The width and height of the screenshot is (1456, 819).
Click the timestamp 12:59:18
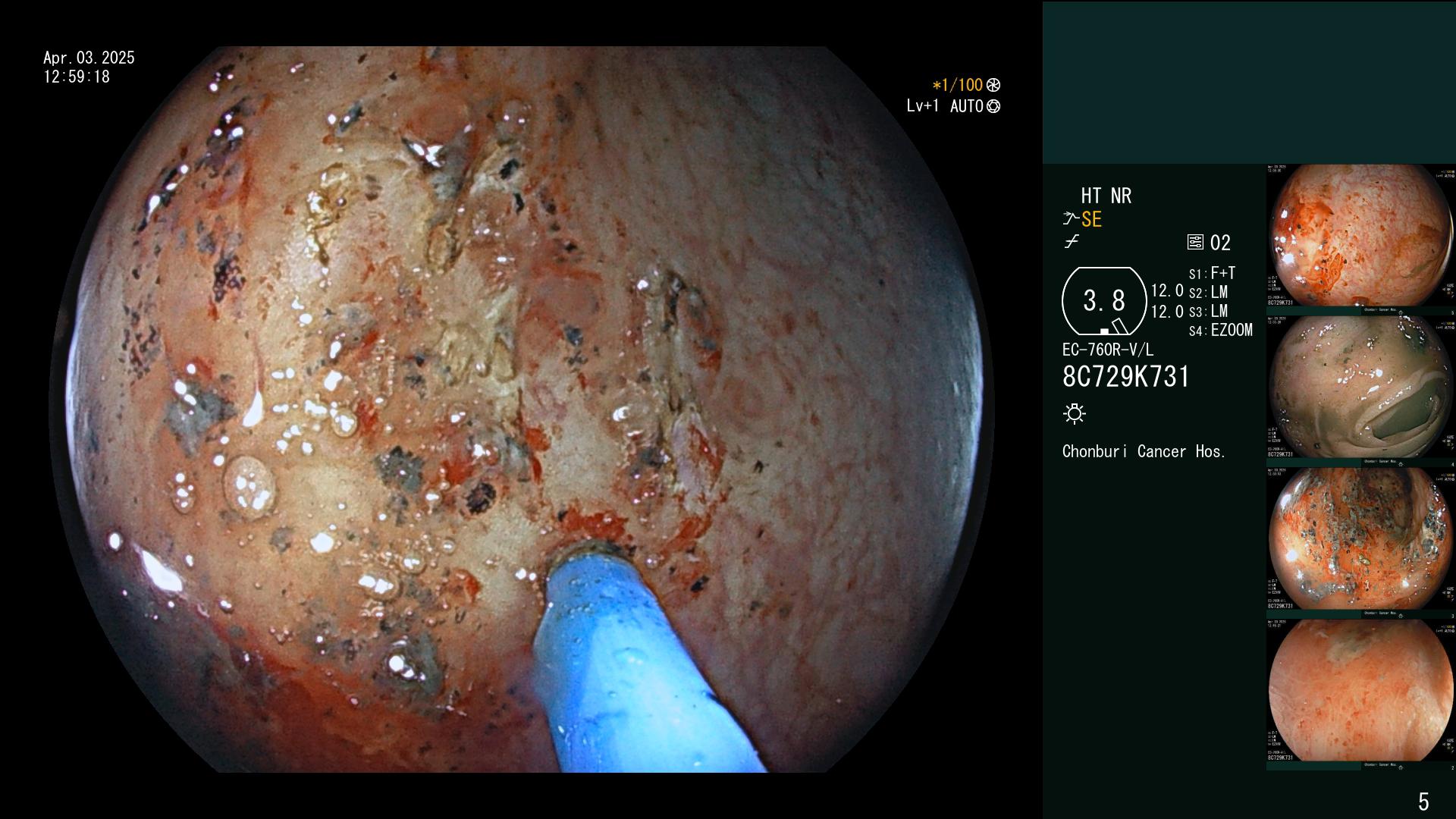pyautogui.click(x=77, y=77)
